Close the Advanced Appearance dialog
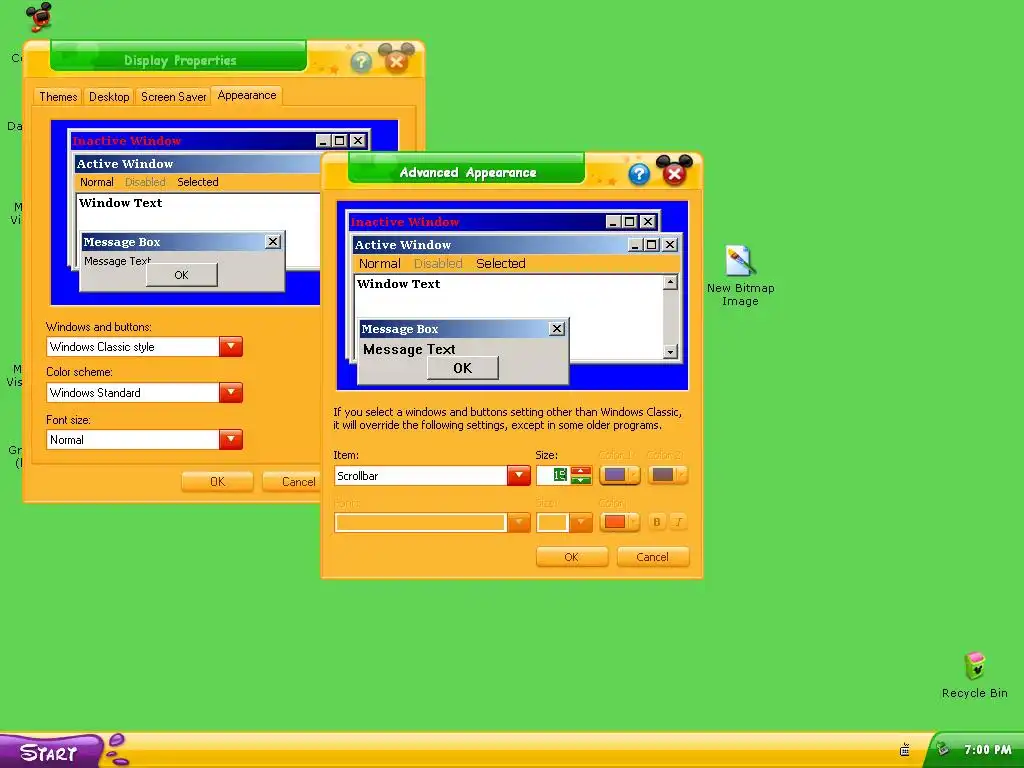 (x=674, y=171)
